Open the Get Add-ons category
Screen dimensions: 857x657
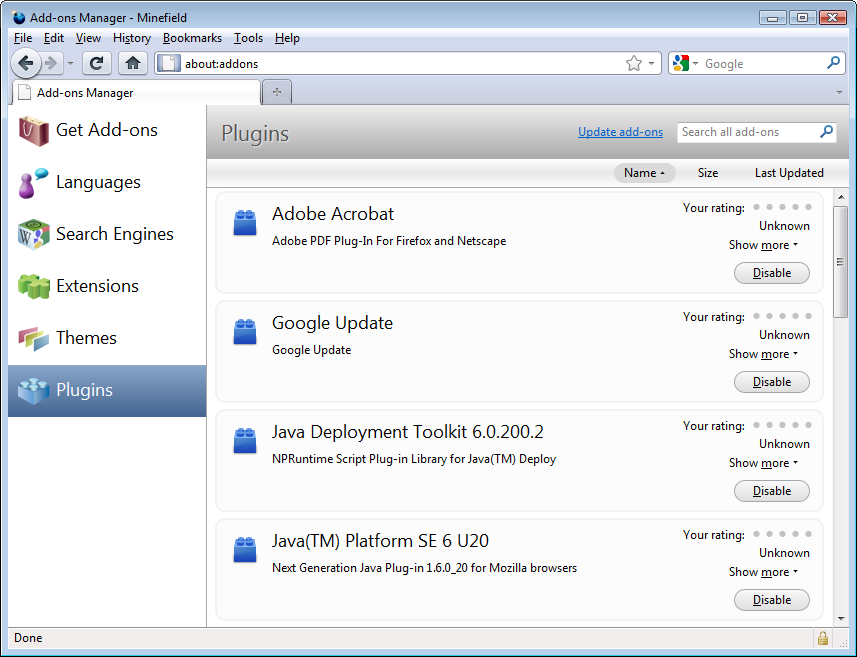[x=107, y=131]
